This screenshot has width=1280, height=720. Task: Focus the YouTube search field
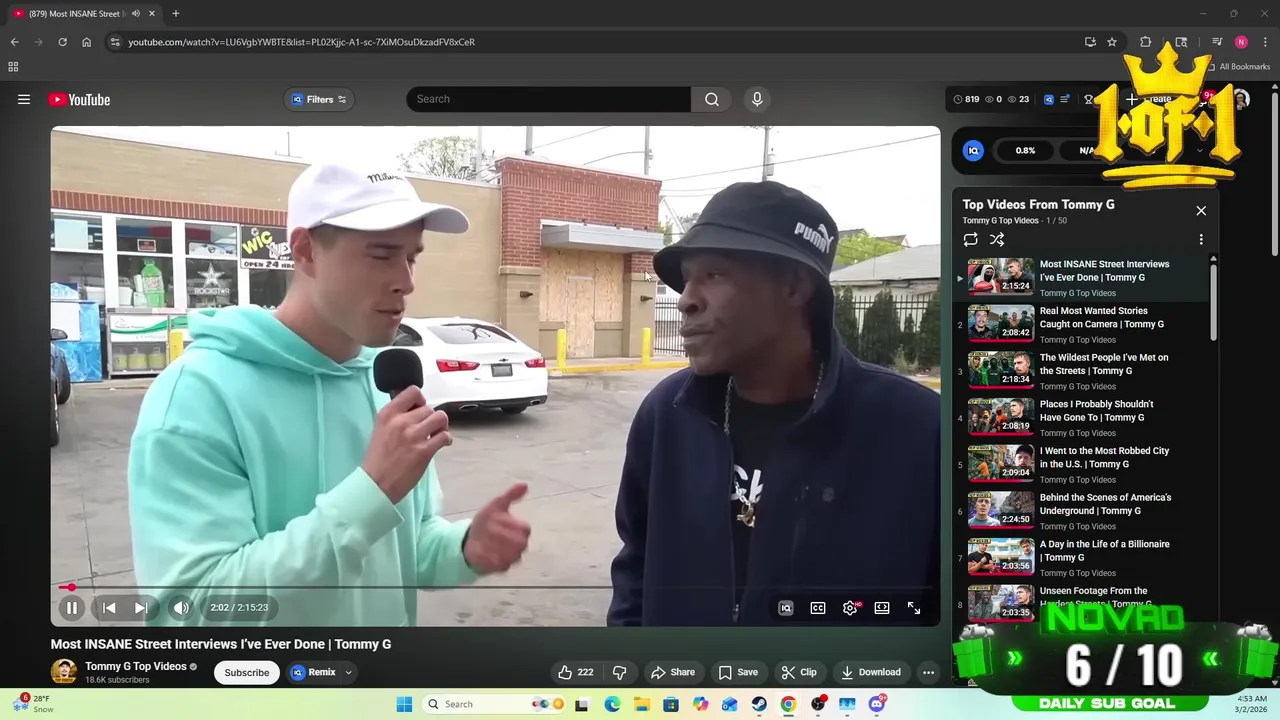548,99
